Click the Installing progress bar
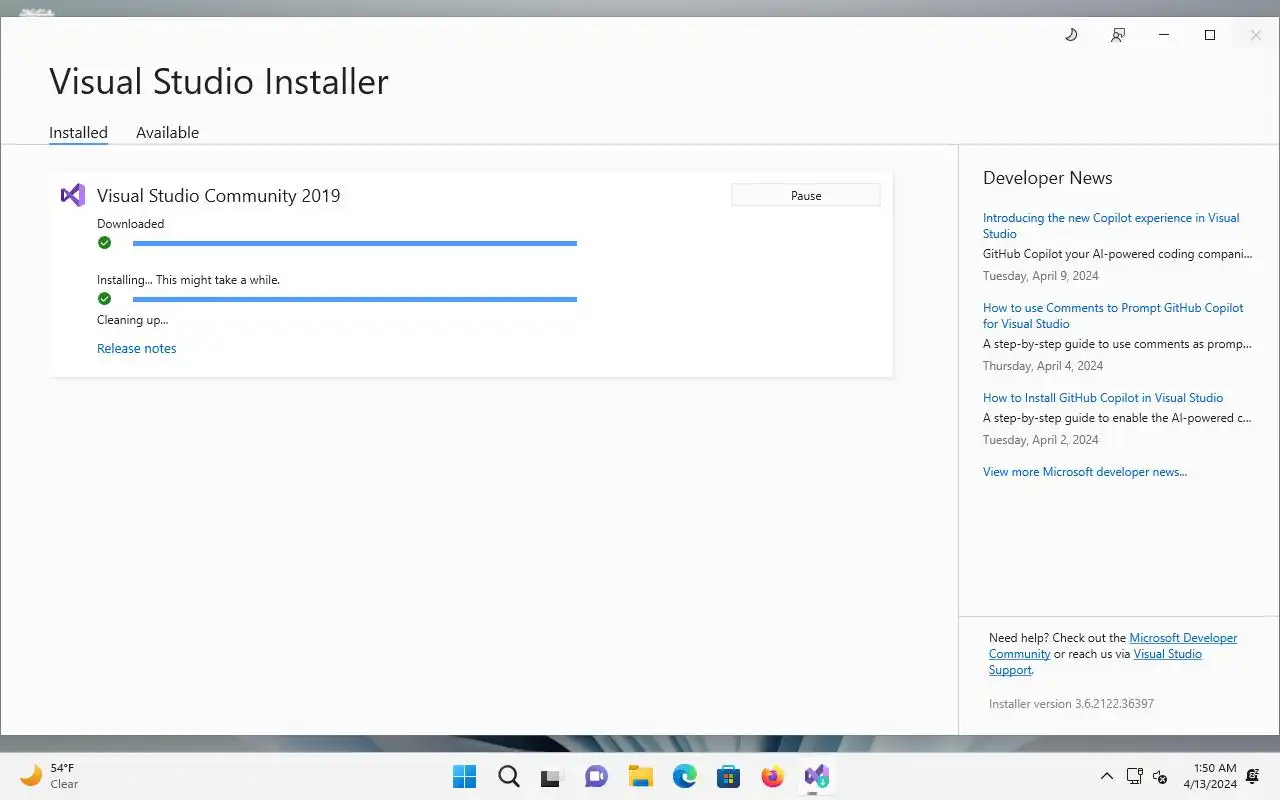Image resolution: width=1280 pixels, height=800 pixels. (355, 299)
